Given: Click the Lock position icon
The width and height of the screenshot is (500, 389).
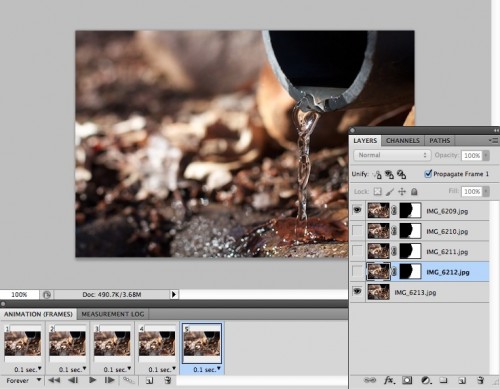Looking at the screenshot, I should click(x=402, y=192).
